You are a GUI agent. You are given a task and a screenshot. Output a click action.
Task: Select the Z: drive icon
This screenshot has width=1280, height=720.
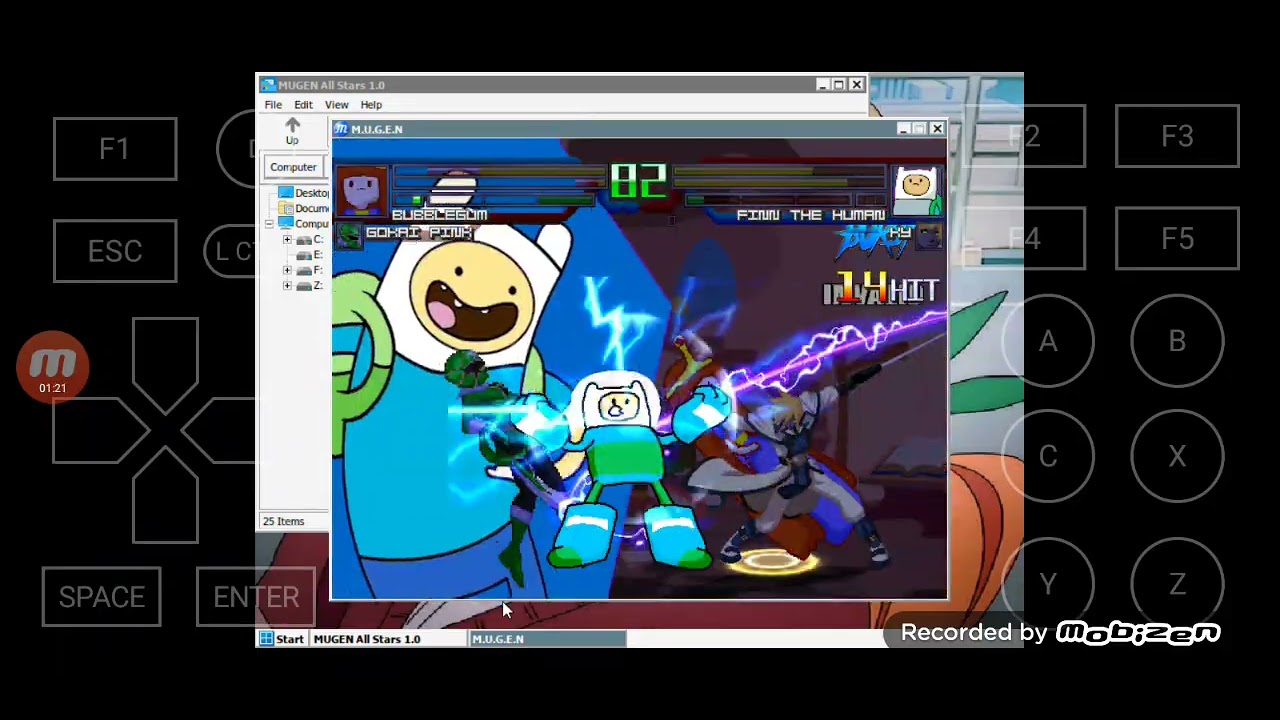click(x=304, y=285)
